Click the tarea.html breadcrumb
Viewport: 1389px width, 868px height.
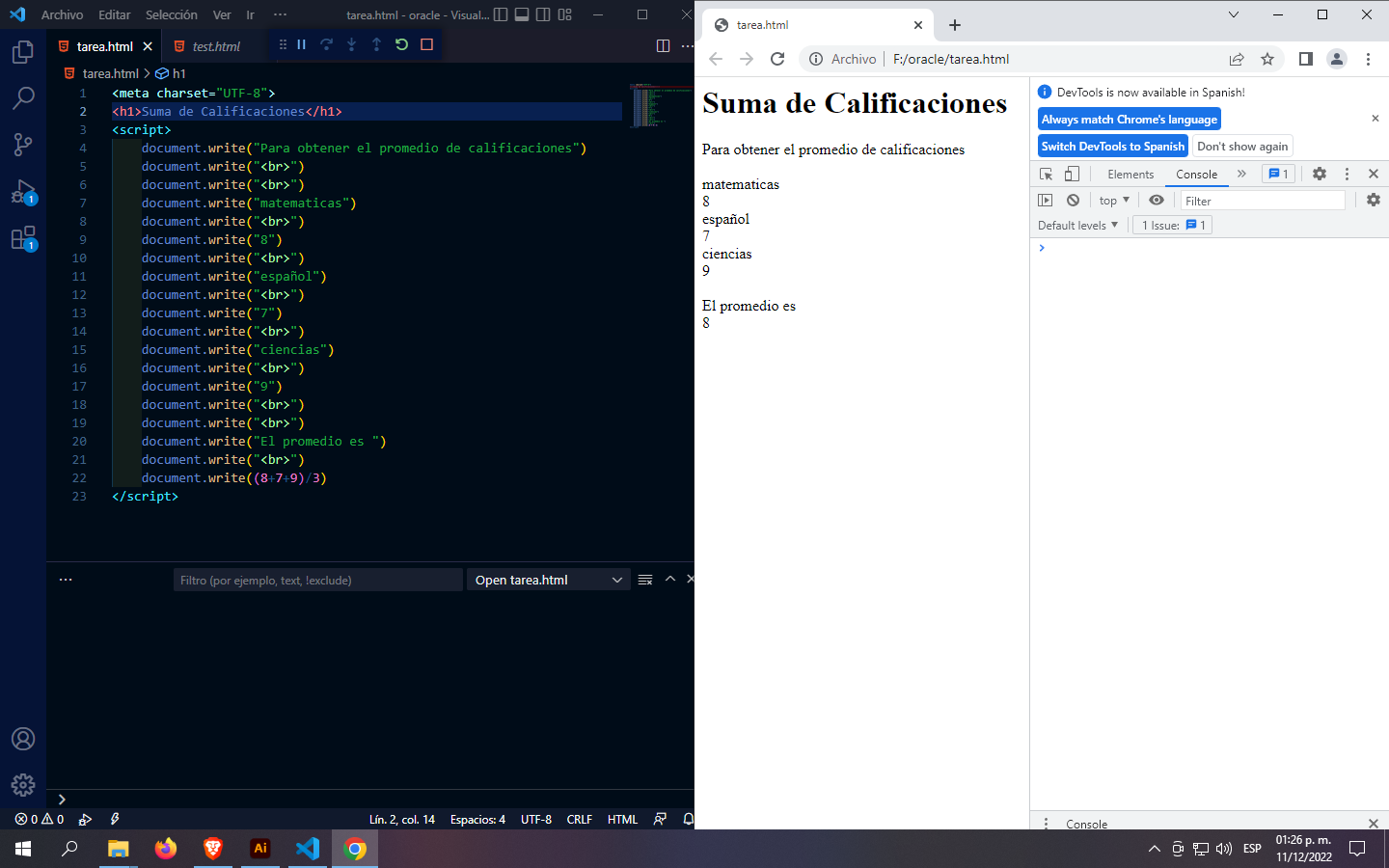102,73
